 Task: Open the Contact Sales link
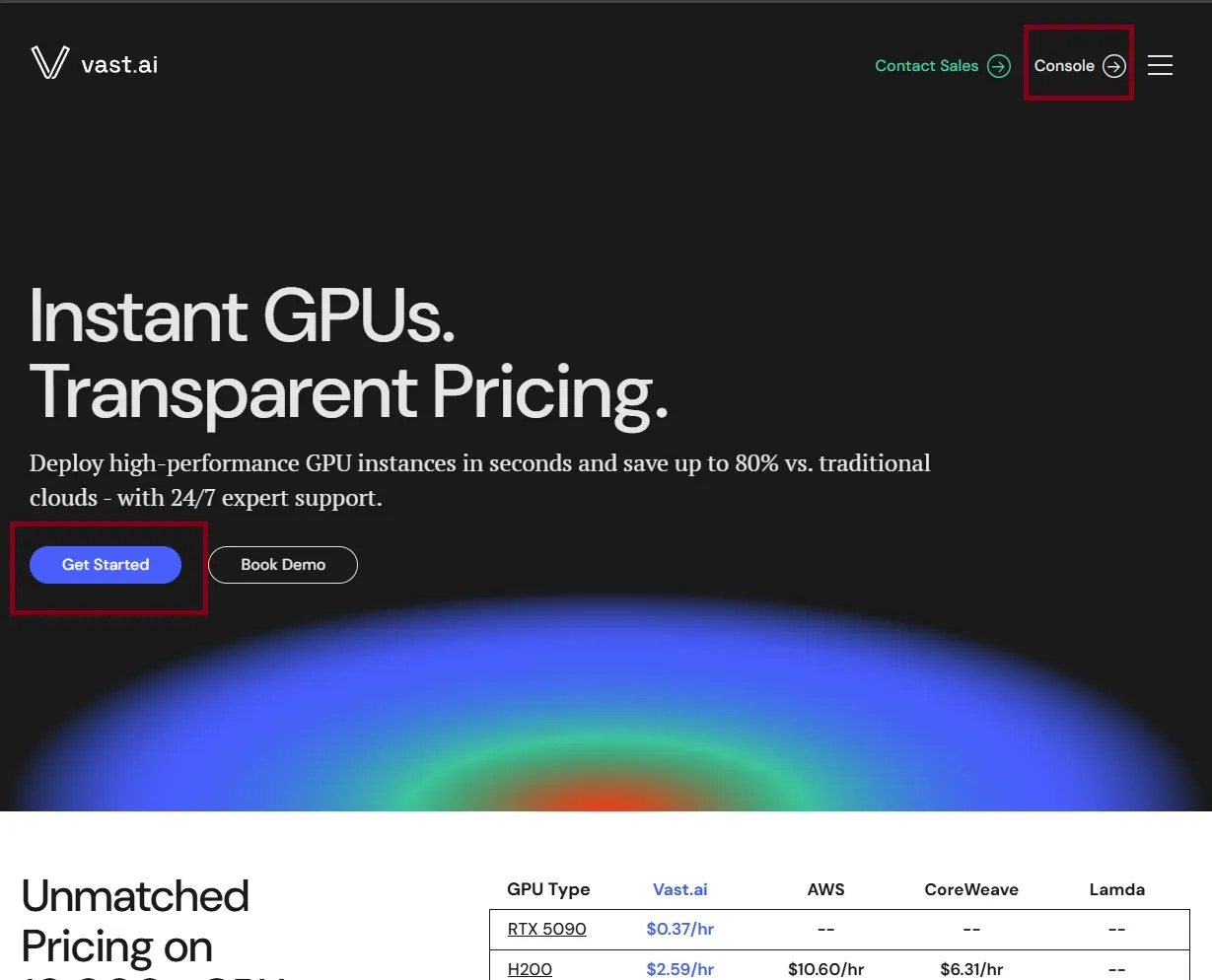tap(927, 66)
